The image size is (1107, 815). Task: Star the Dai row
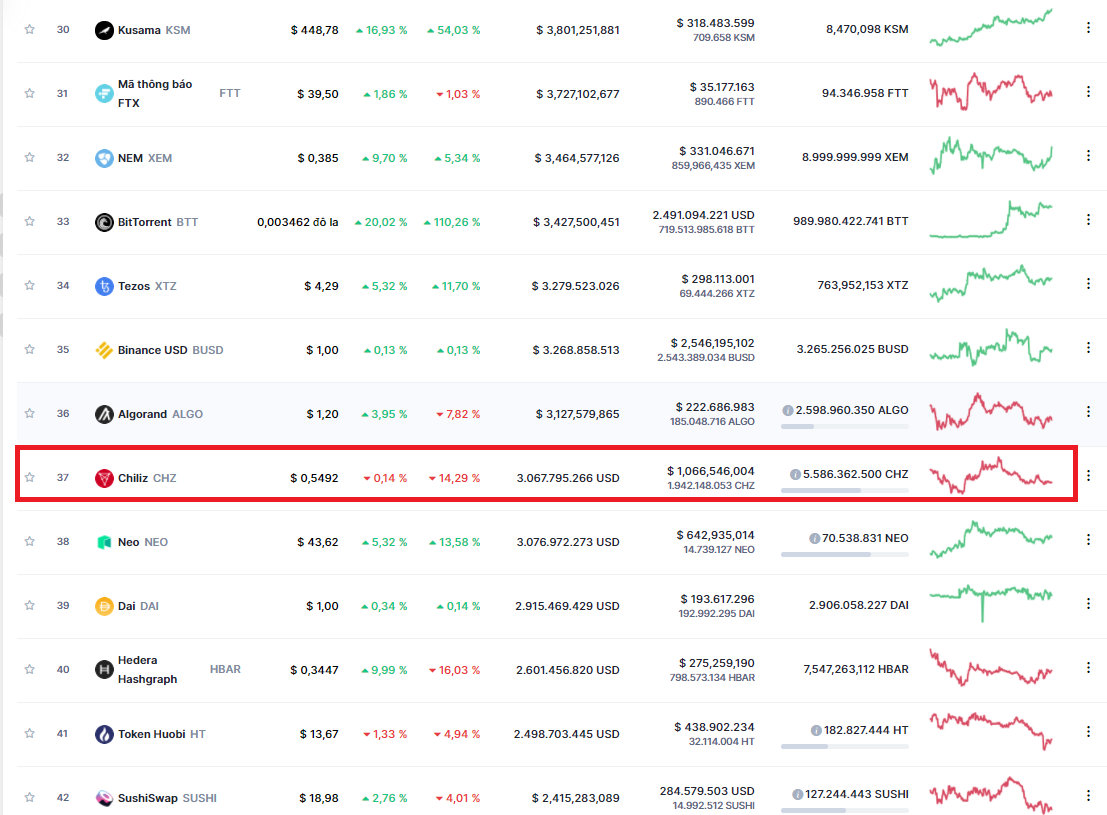coord(30,605)
